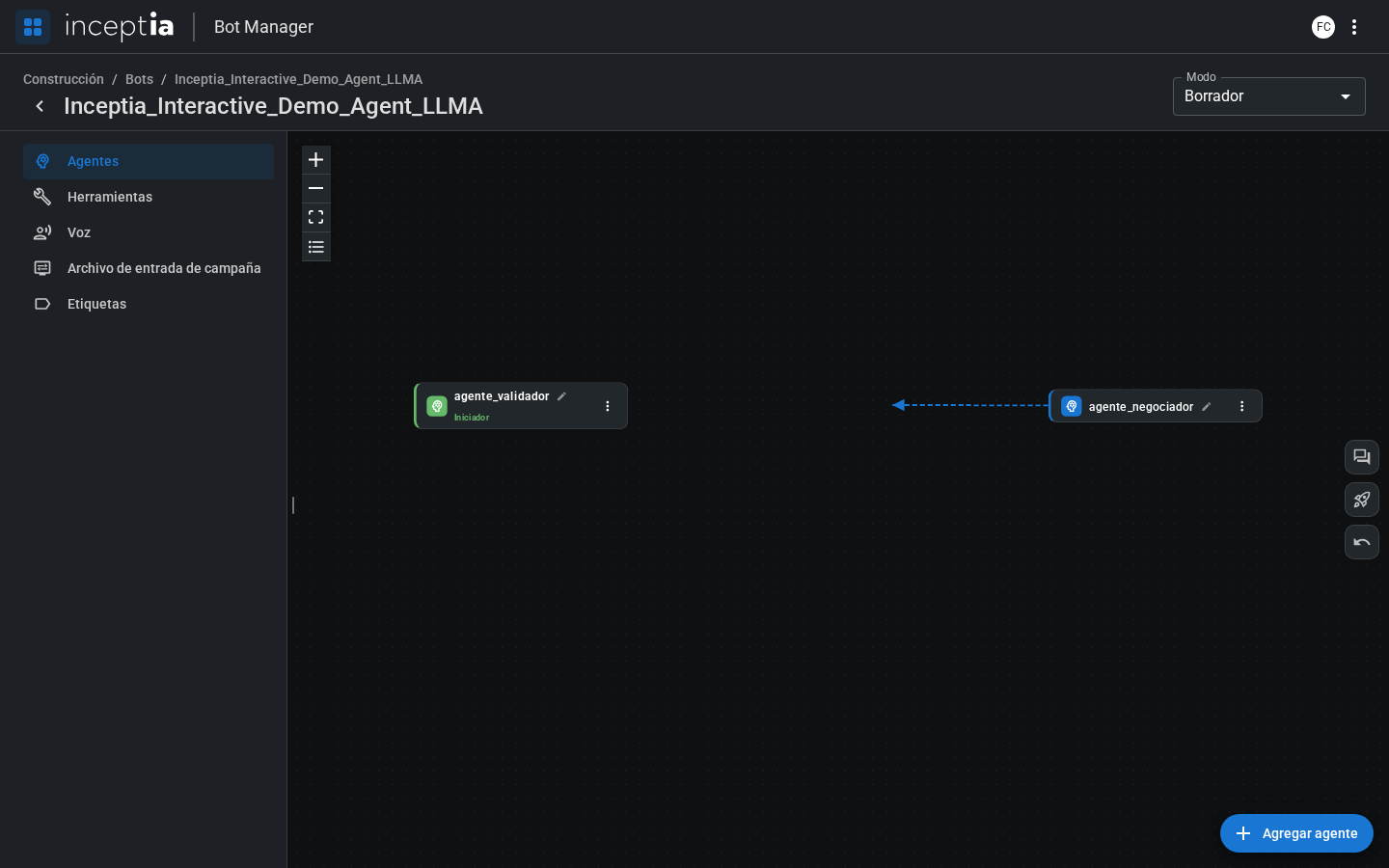Zoom out the canvas
This screenshot has height=868, width=1389.
316,189
